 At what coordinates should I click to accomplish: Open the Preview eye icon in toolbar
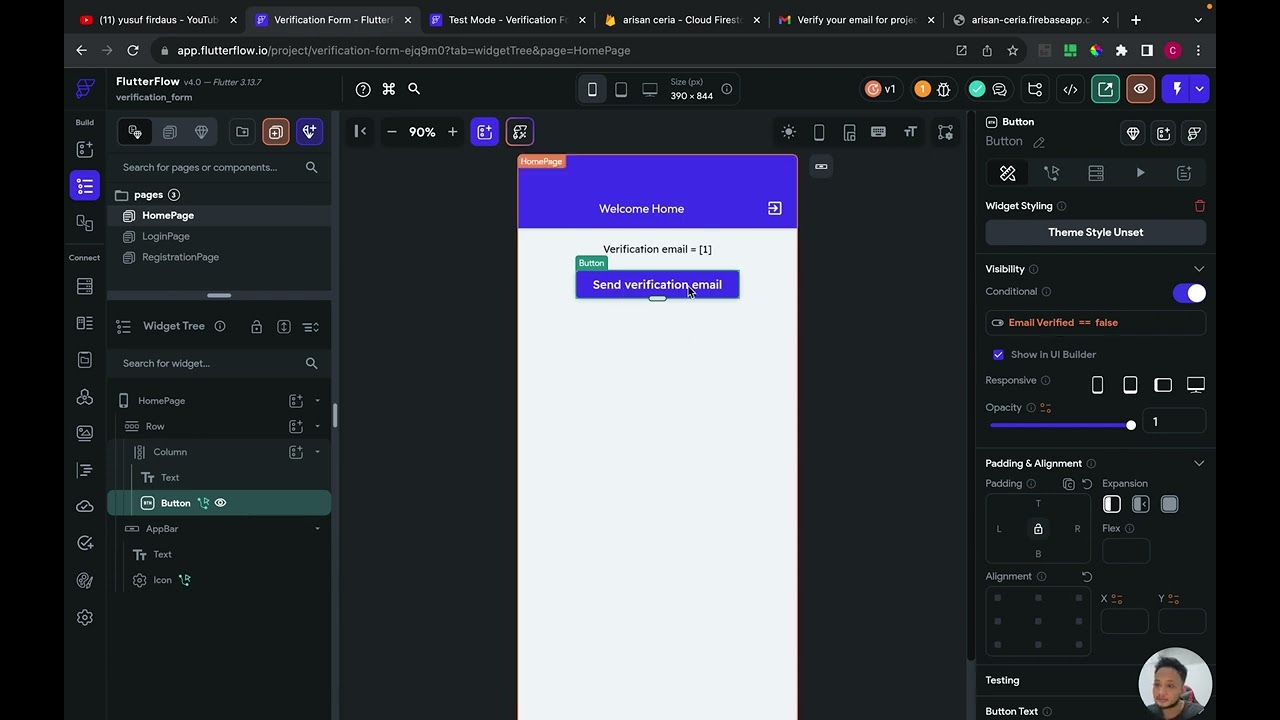pos(1140,89)
